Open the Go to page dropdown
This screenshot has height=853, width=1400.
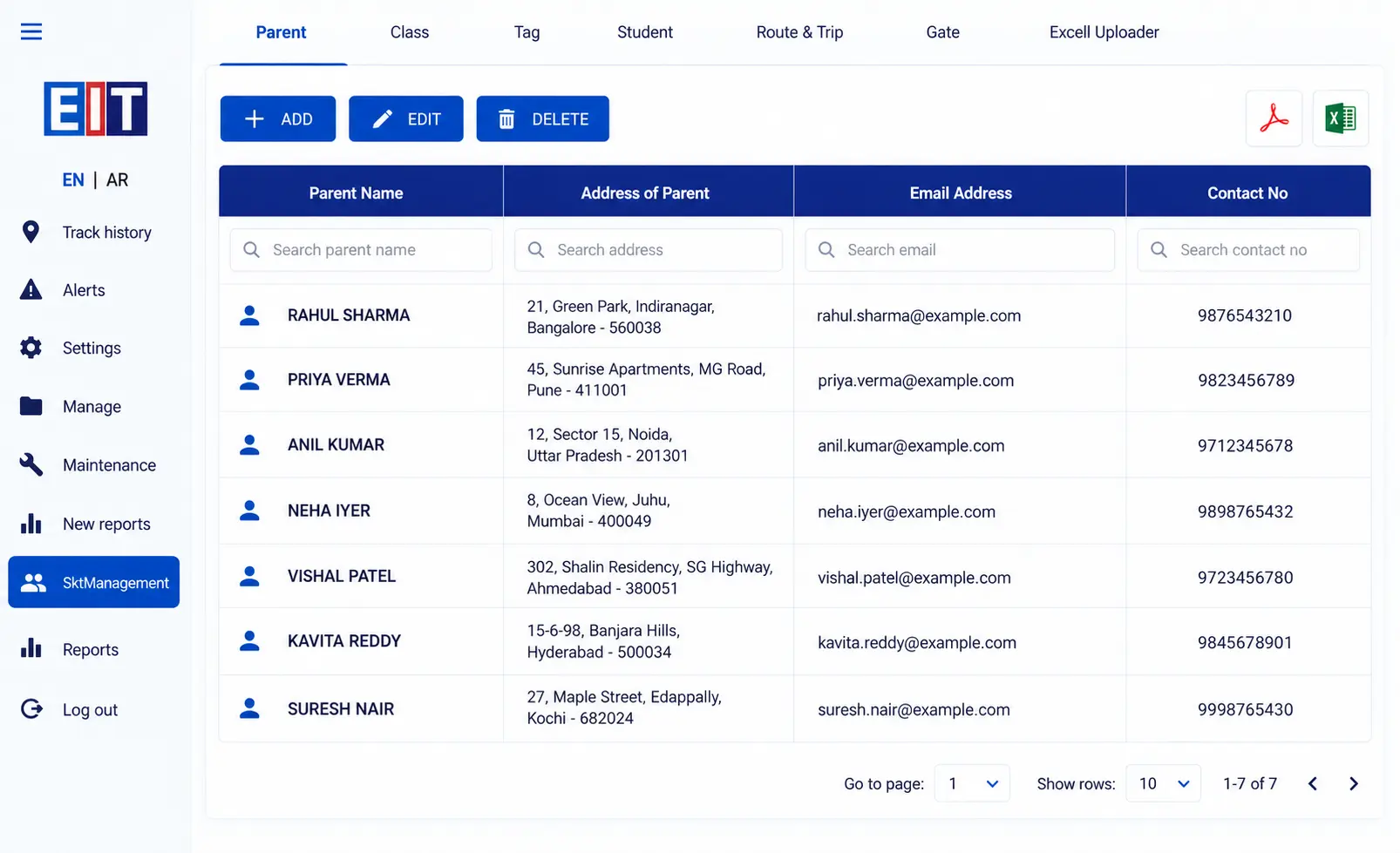tap(972, 783)
